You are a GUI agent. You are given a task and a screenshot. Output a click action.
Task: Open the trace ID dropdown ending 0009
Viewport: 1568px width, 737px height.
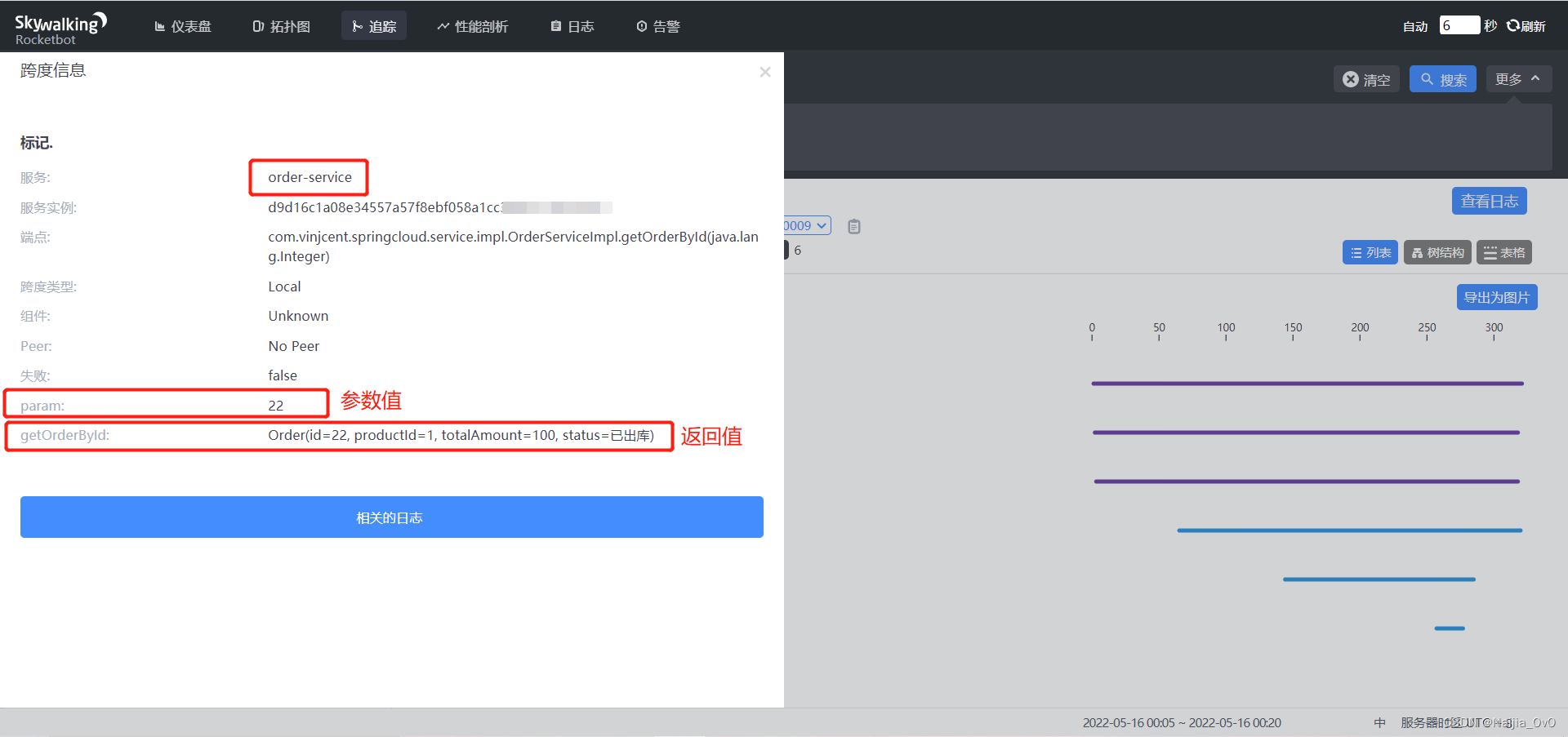coord(807,225)
